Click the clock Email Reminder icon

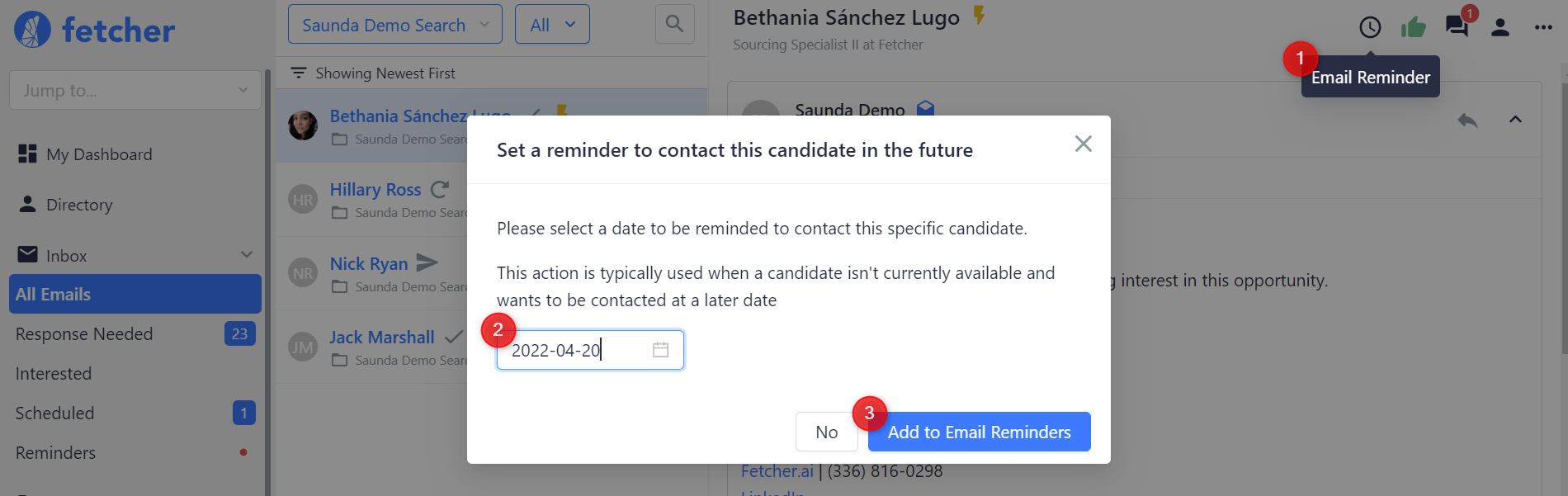pyautogui.click(x=1370, y=27)
